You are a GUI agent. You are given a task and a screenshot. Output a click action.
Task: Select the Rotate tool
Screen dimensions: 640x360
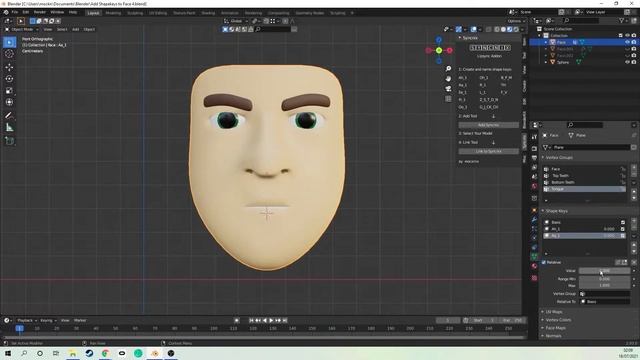(x=9, y=79)
